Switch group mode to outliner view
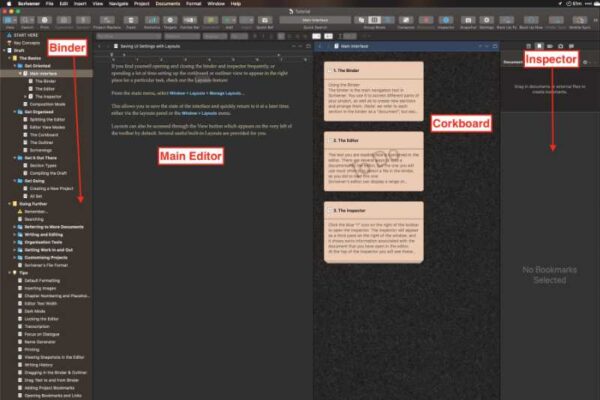Screen dimensions: 600x400 (x=387, y=20)
